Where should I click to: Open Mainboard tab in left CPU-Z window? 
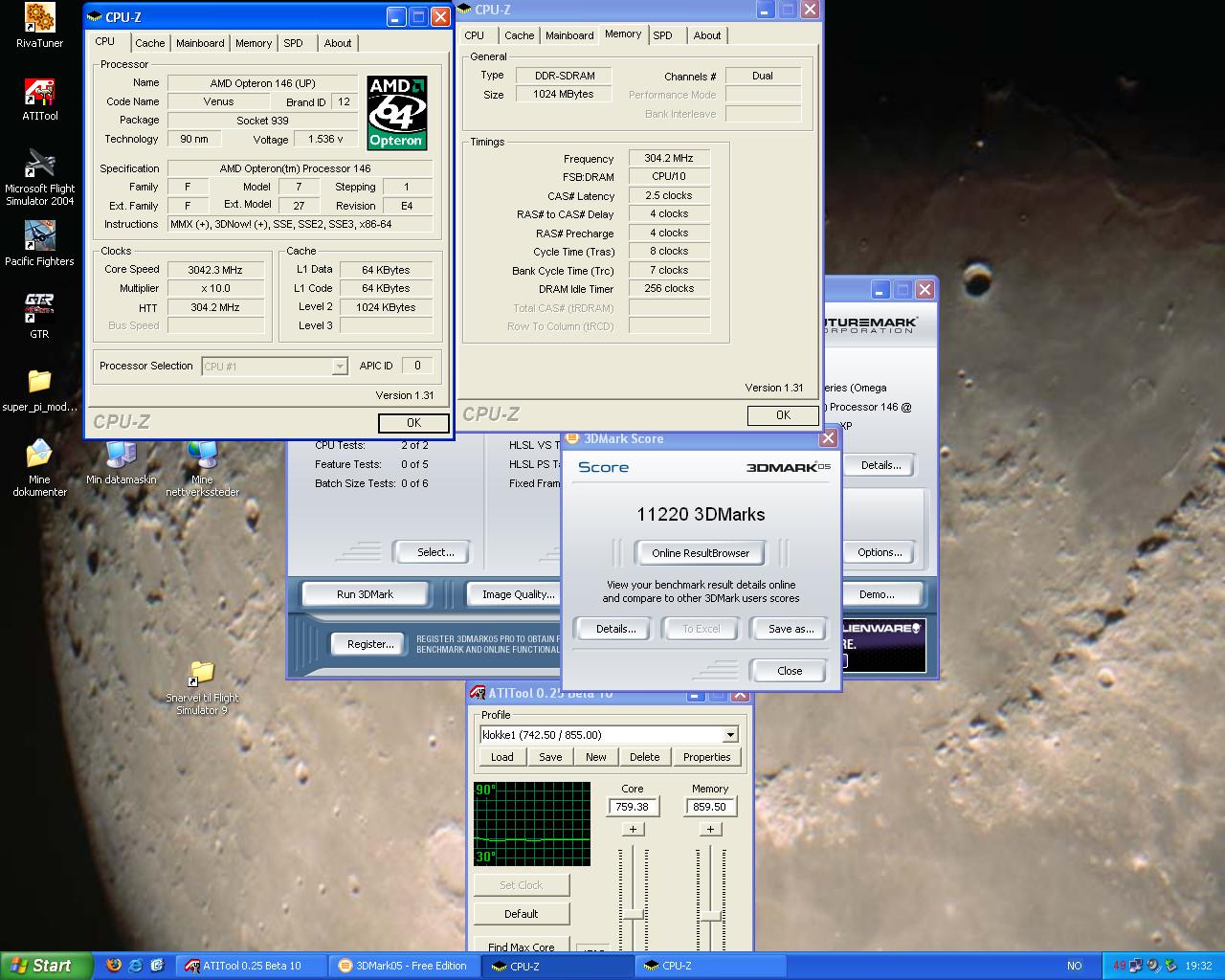(200, 43)
